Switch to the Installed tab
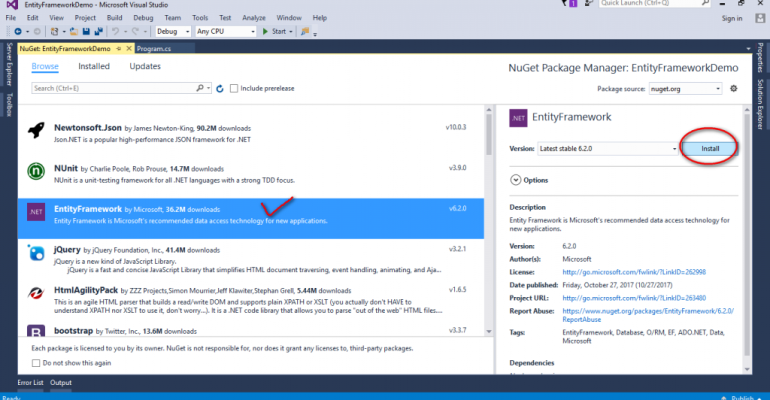This screenshot has height=400, width=770. [x=94, y=66]
